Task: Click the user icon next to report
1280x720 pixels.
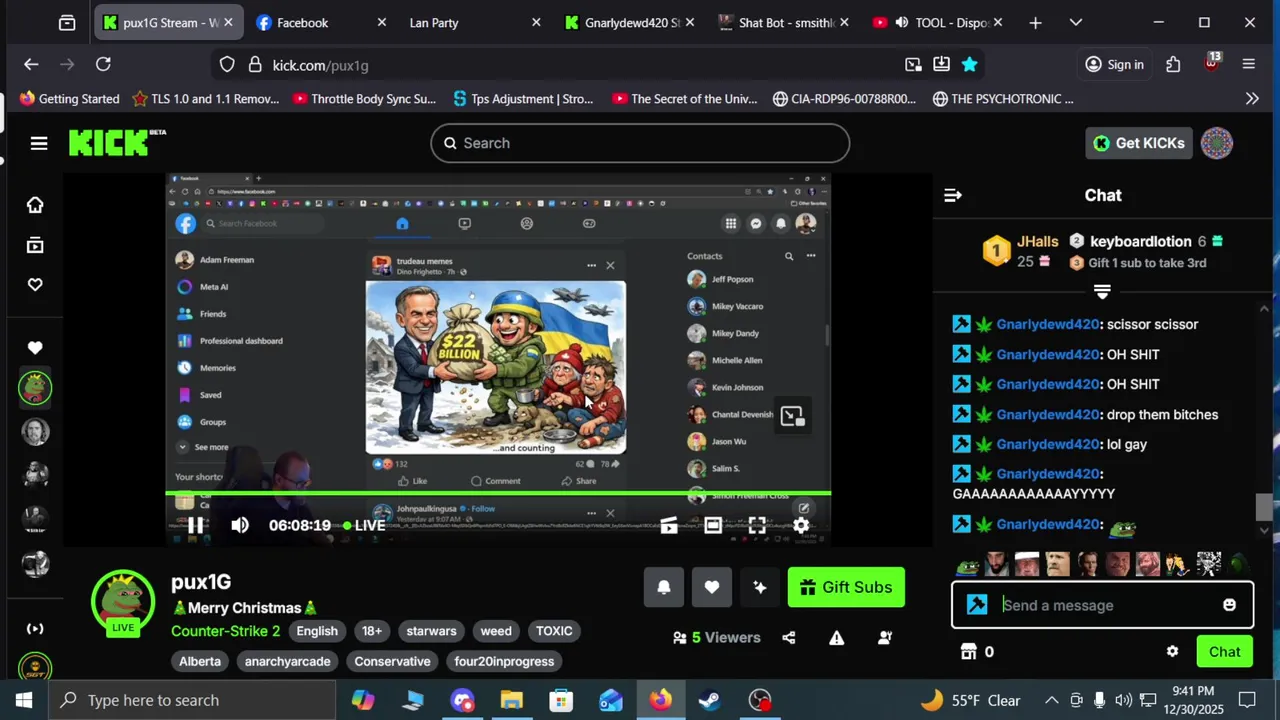Action: point(885,638)
